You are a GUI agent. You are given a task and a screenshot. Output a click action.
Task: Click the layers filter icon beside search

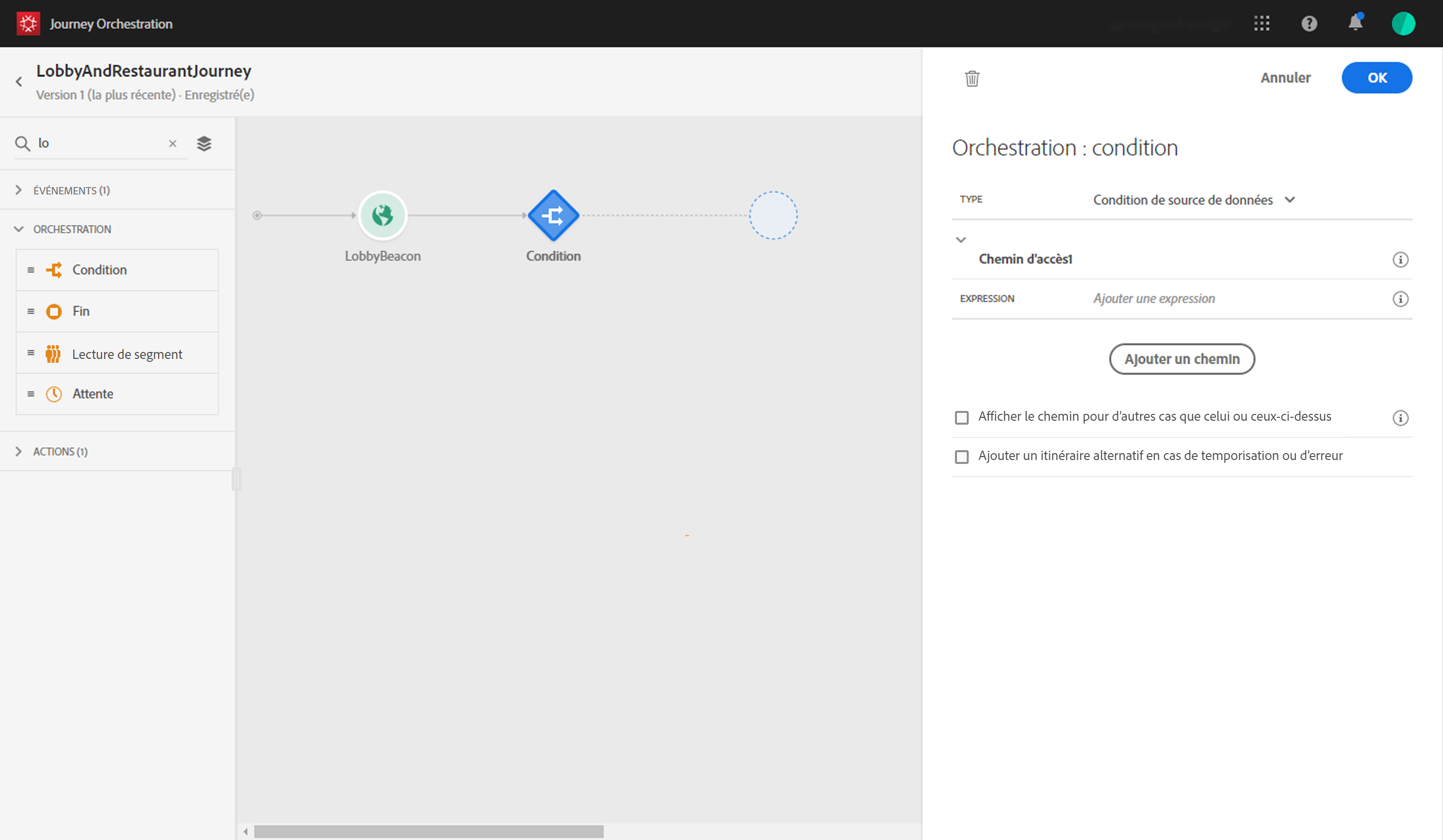[x=204, y=143]
